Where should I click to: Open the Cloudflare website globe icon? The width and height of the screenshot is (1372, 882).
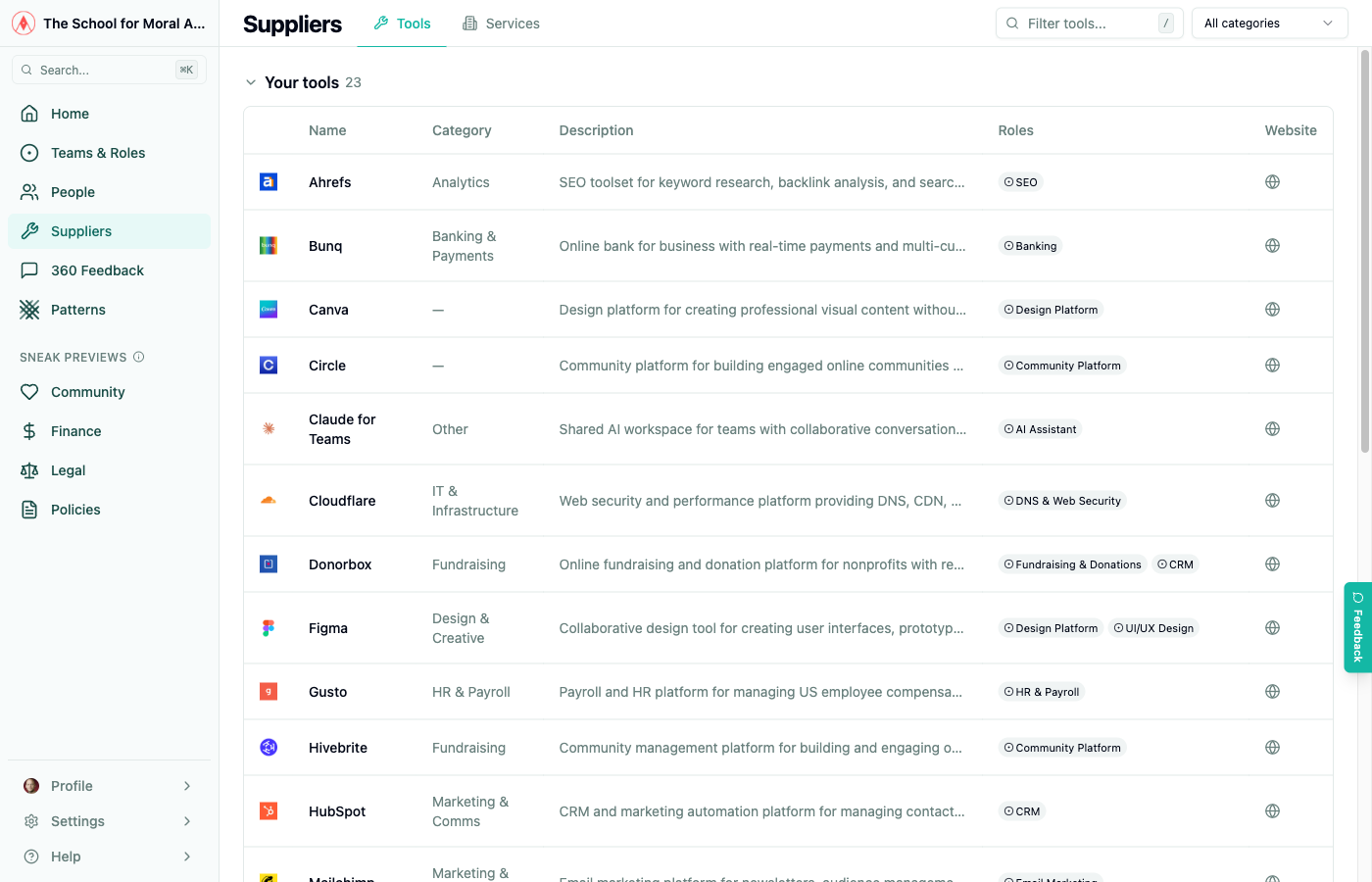tap(1272, 501)
